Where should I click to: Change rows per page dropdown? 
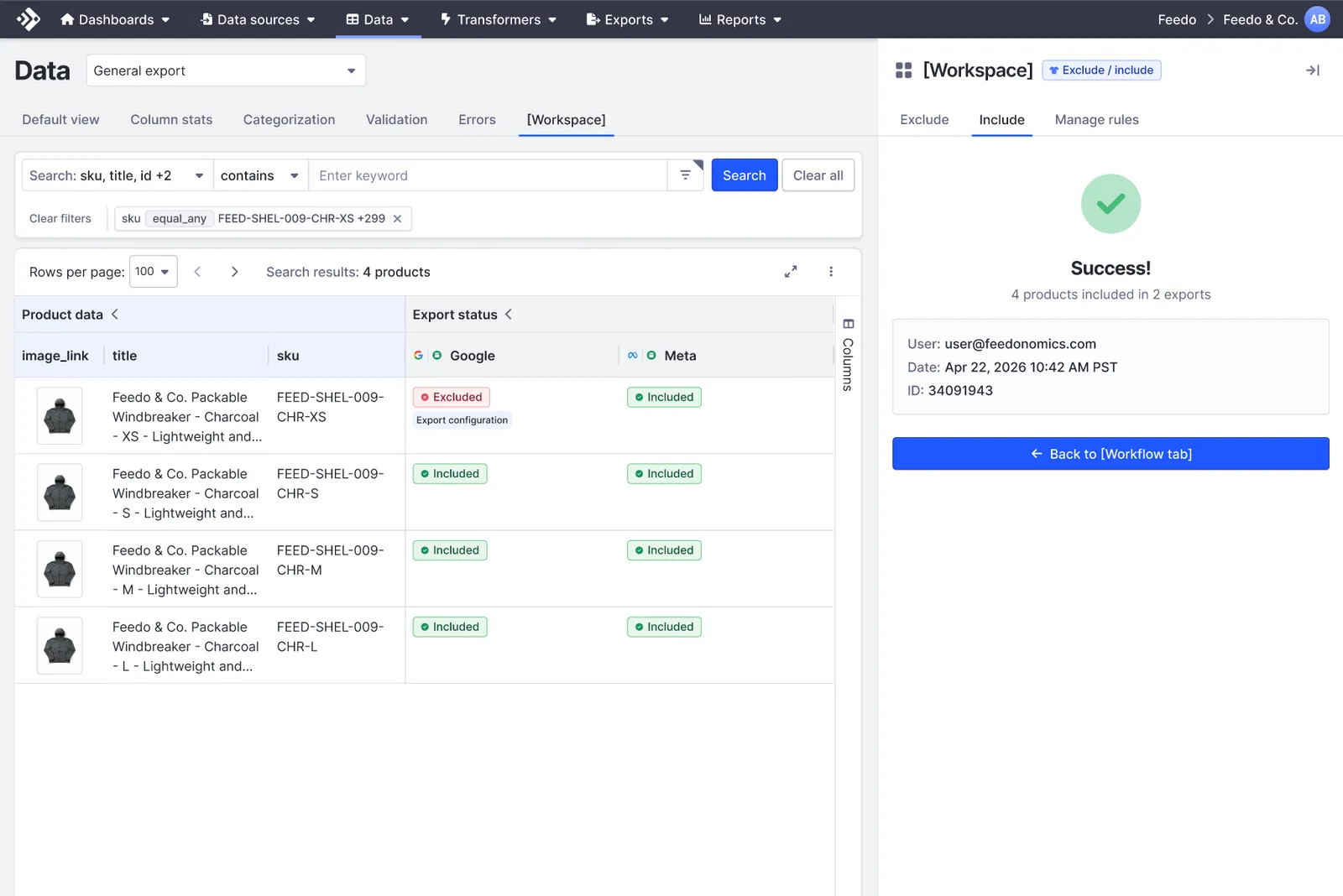(x=154, y=272)
